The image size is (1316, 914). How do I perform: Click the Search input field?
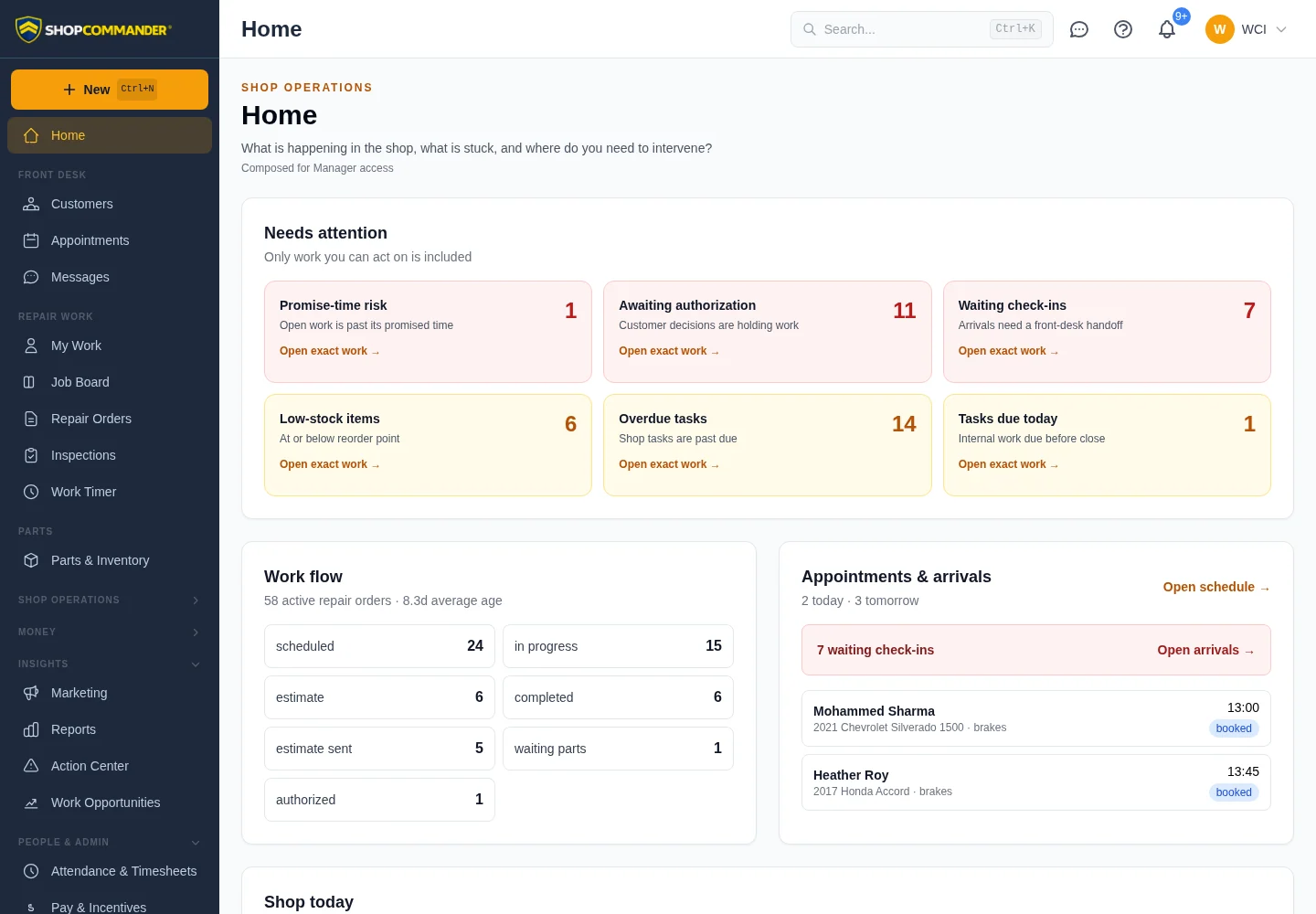coord(922,29)
